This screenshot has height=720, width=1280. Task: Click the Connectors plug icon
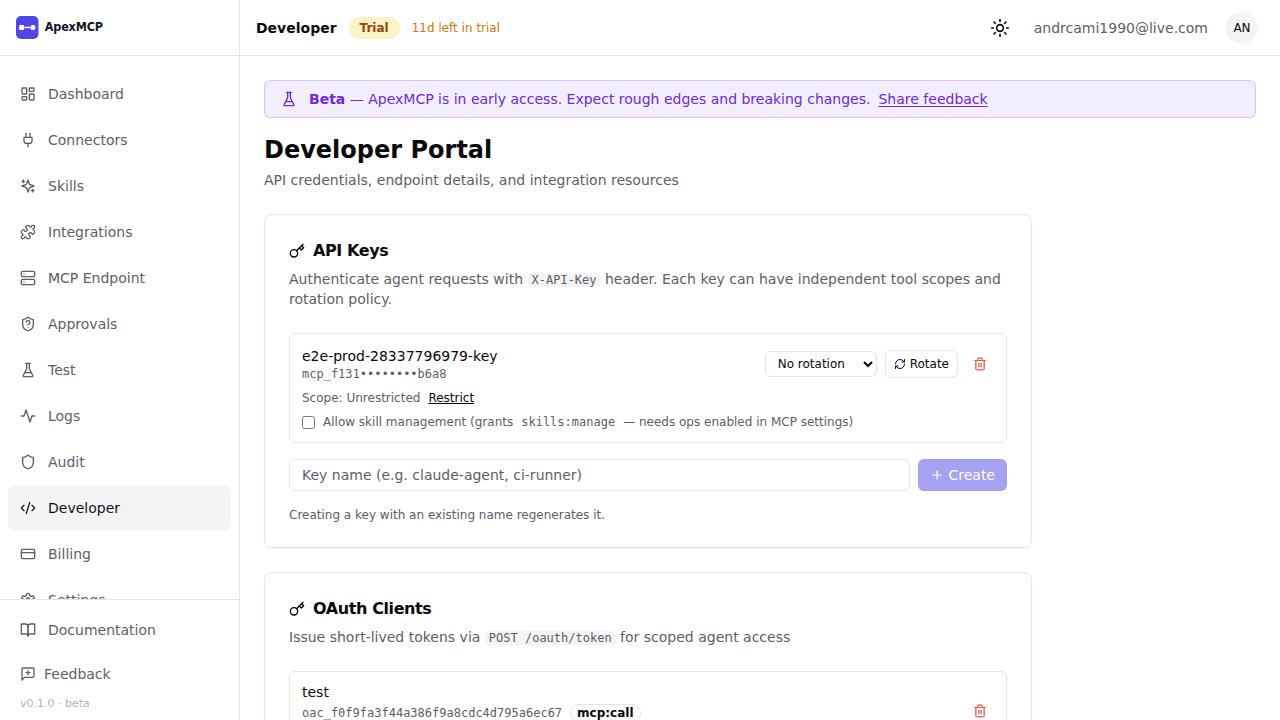pos(28,140)
